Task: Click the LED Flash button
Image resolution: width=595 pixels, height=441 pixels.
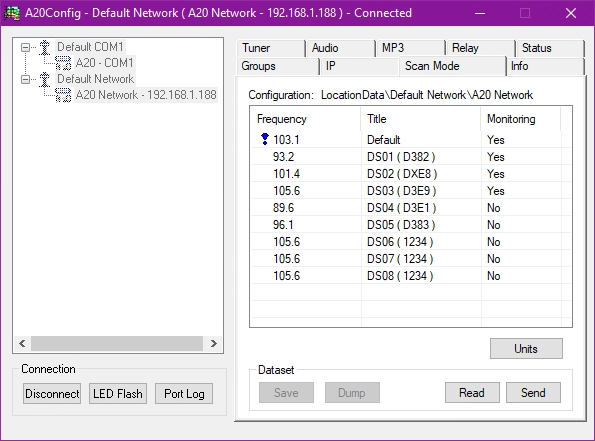Action: tap(118, 394)
